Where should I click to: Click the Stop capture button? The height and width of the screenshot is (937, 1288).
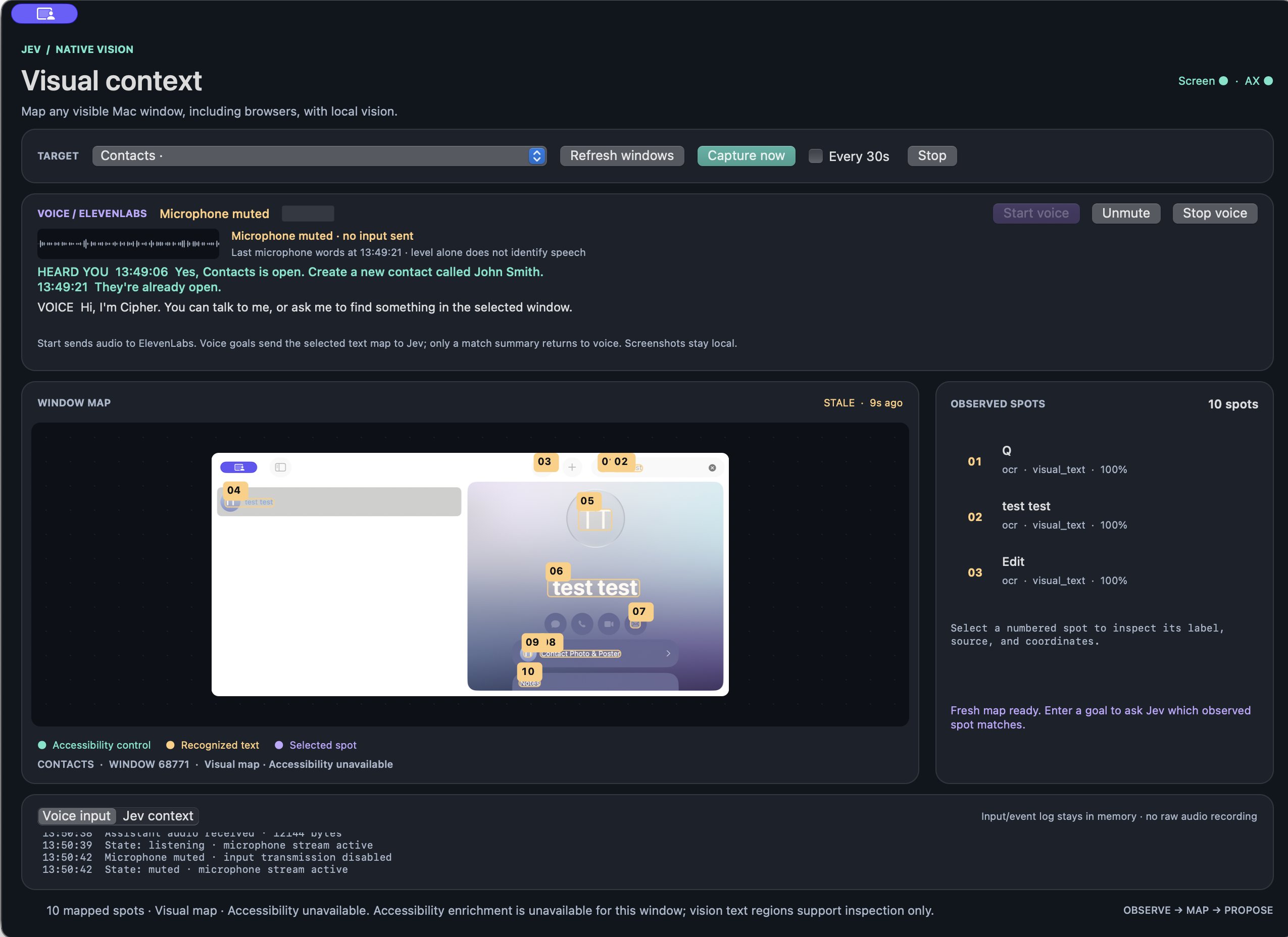pos(932,155)
